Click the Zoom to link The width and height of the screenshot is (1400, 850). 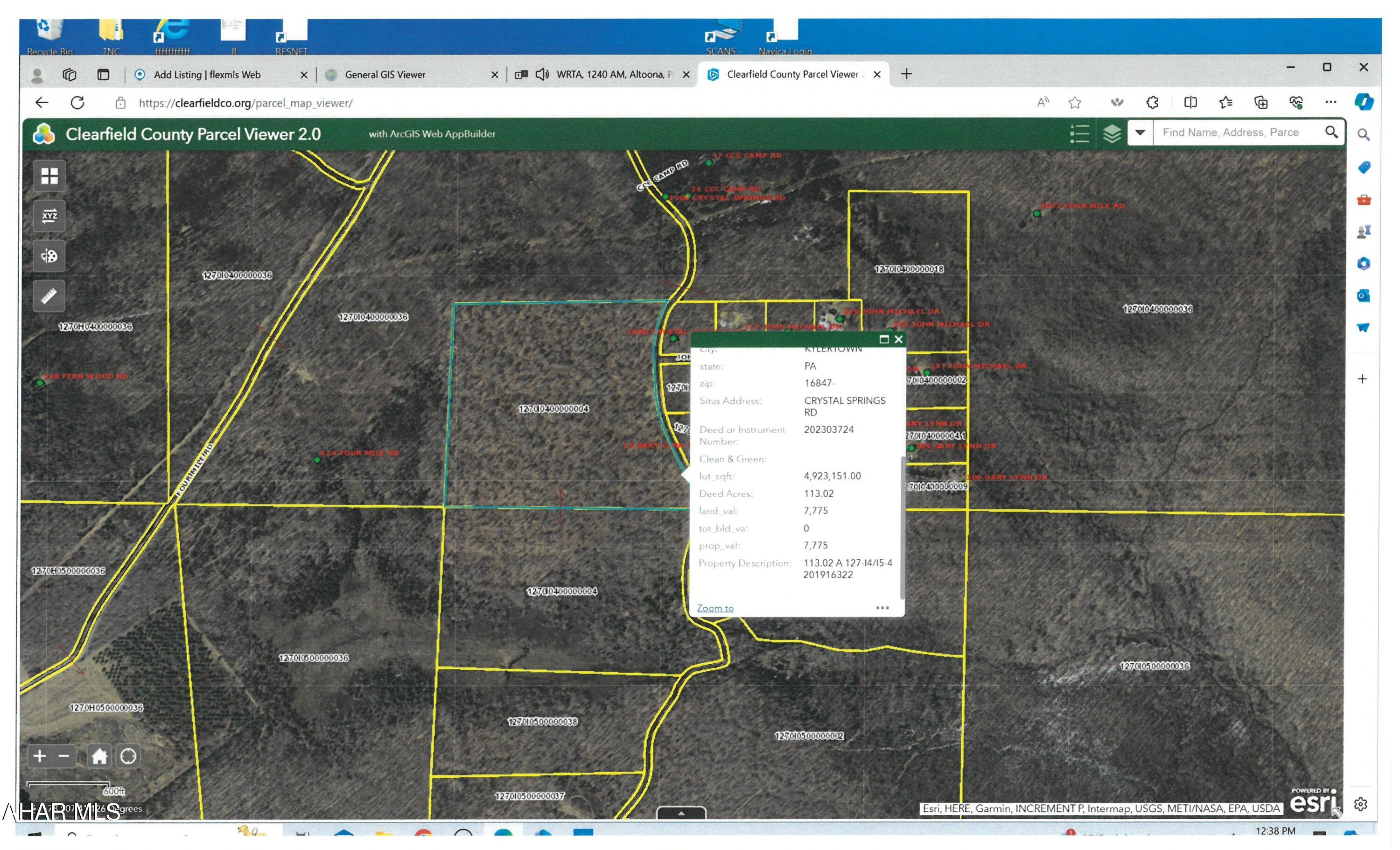[x=715, y=609]
